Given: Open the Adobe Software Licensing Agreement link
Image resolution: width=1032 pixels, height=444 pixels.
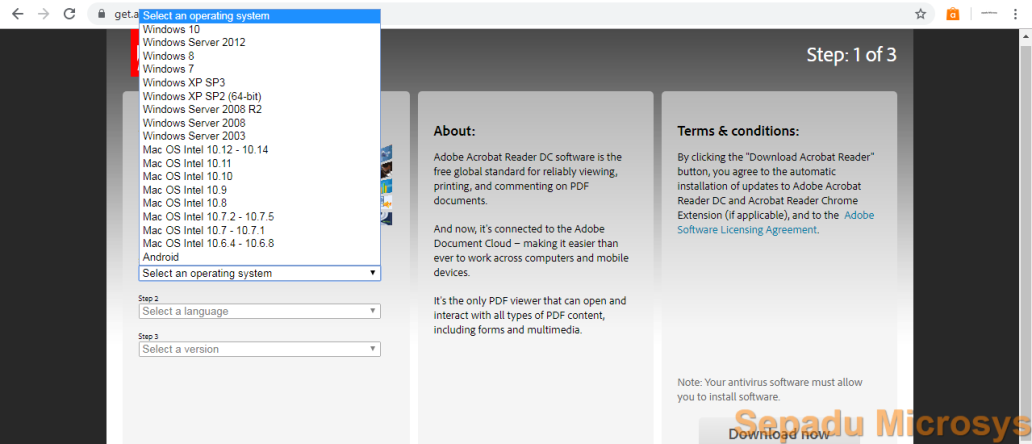Looking at the screenshot, I should pyautogui.click(x=775, y=222).
